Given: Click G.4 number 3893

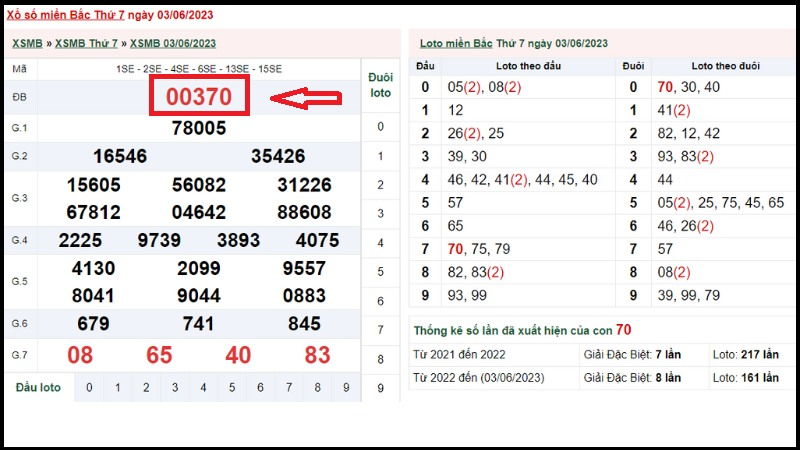Looking at the screenshot, I should pyautogui.click(x=239, y=240).
